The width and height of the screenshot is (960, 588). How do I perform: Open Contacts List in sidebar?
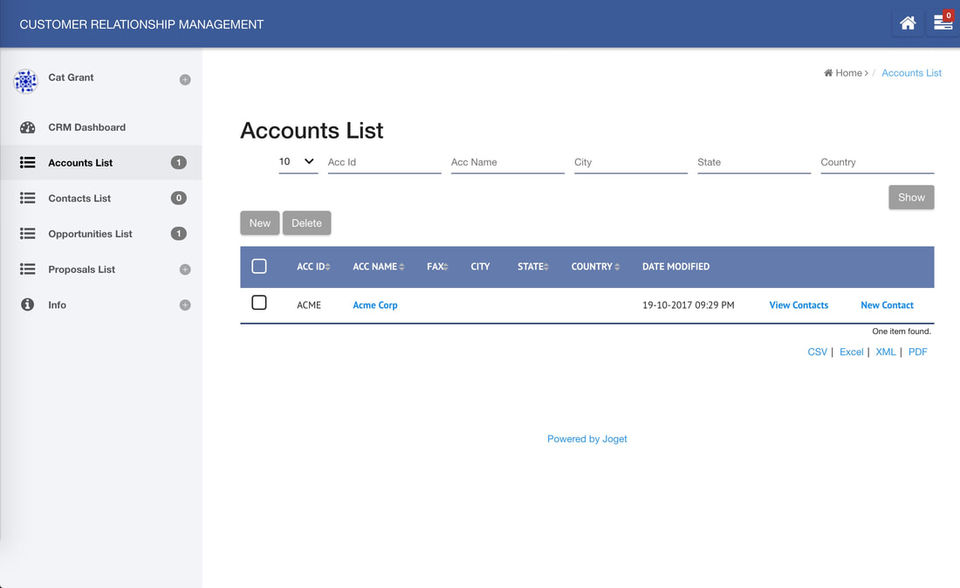pos(101,198)
